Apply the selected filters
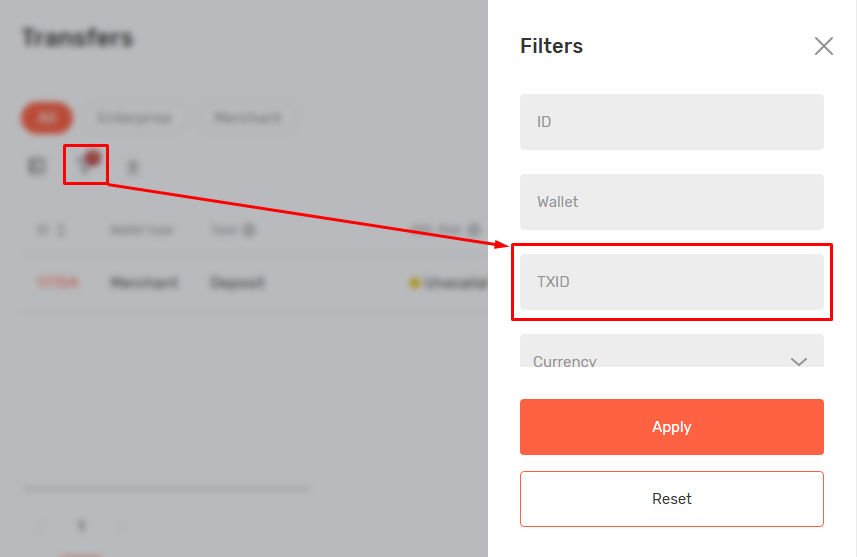Image resolution: width=857 pixels, height=557 pixels. pos(671,427)
